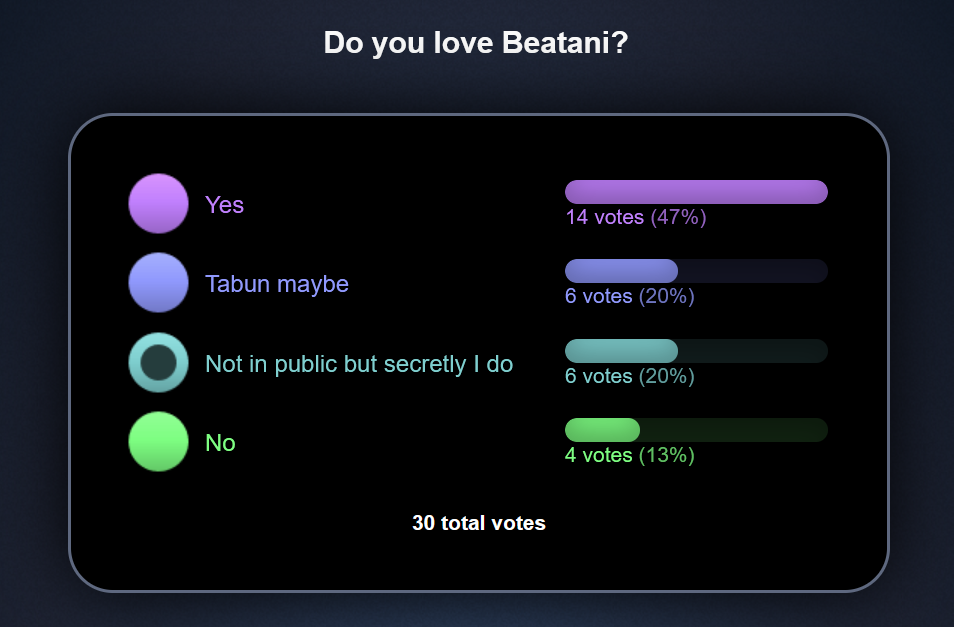Click the 14 votes (47%) text
This screenshot has height=627, width=954.
coord(636,217)
